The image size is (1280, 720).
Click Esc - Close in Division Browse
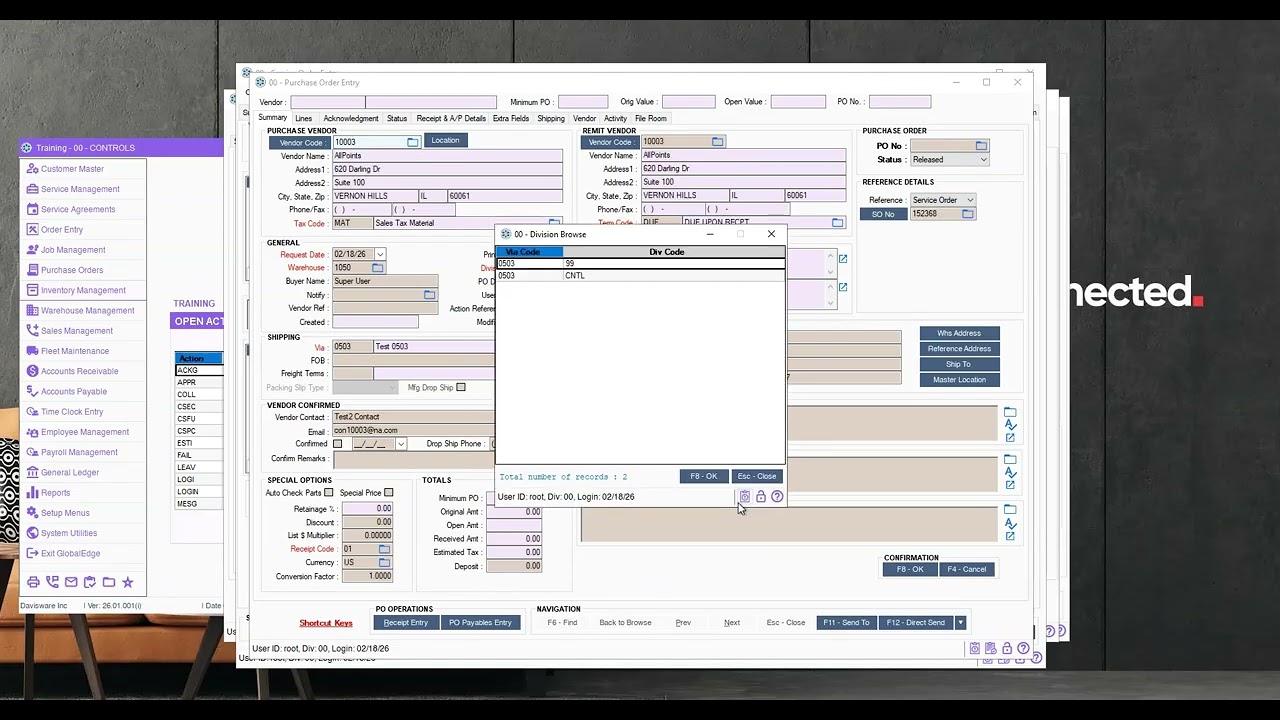point(756,476)
